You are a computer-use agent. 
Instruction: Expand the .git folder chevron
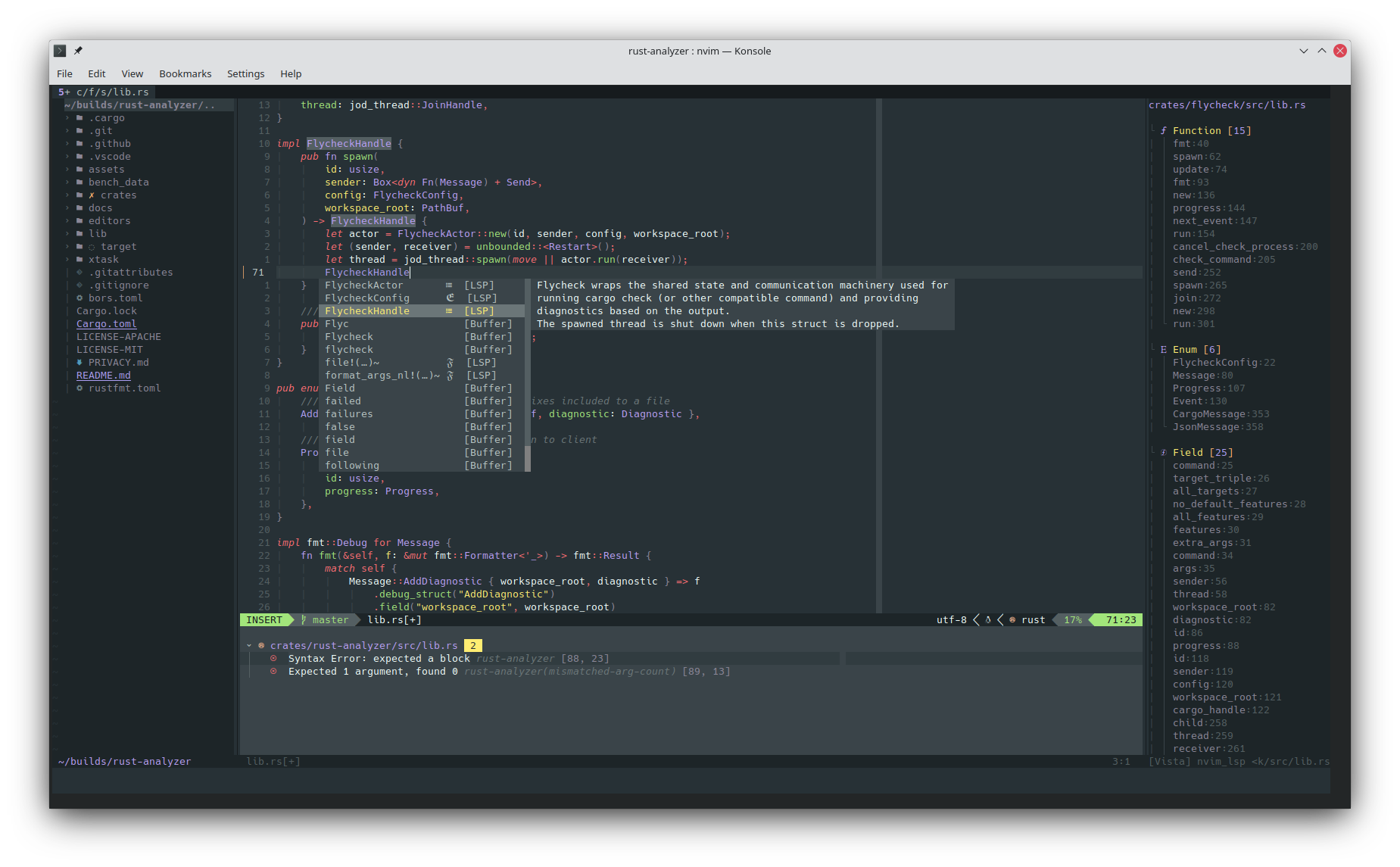(67, 131)
